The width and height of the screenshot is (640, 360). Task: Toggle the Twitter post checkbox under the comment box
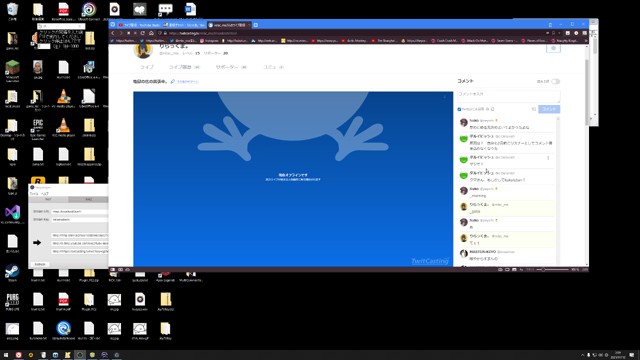point(459,109)
